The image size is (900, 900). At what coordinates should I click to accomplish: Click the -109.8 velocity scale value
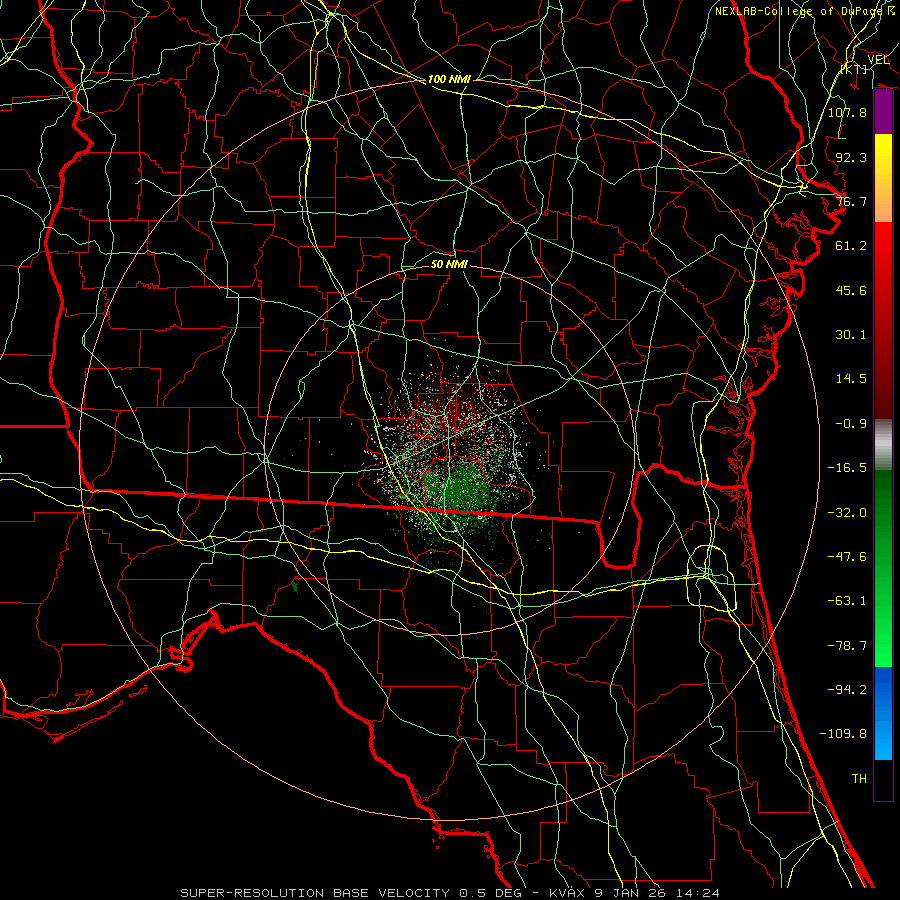(843, 734)
